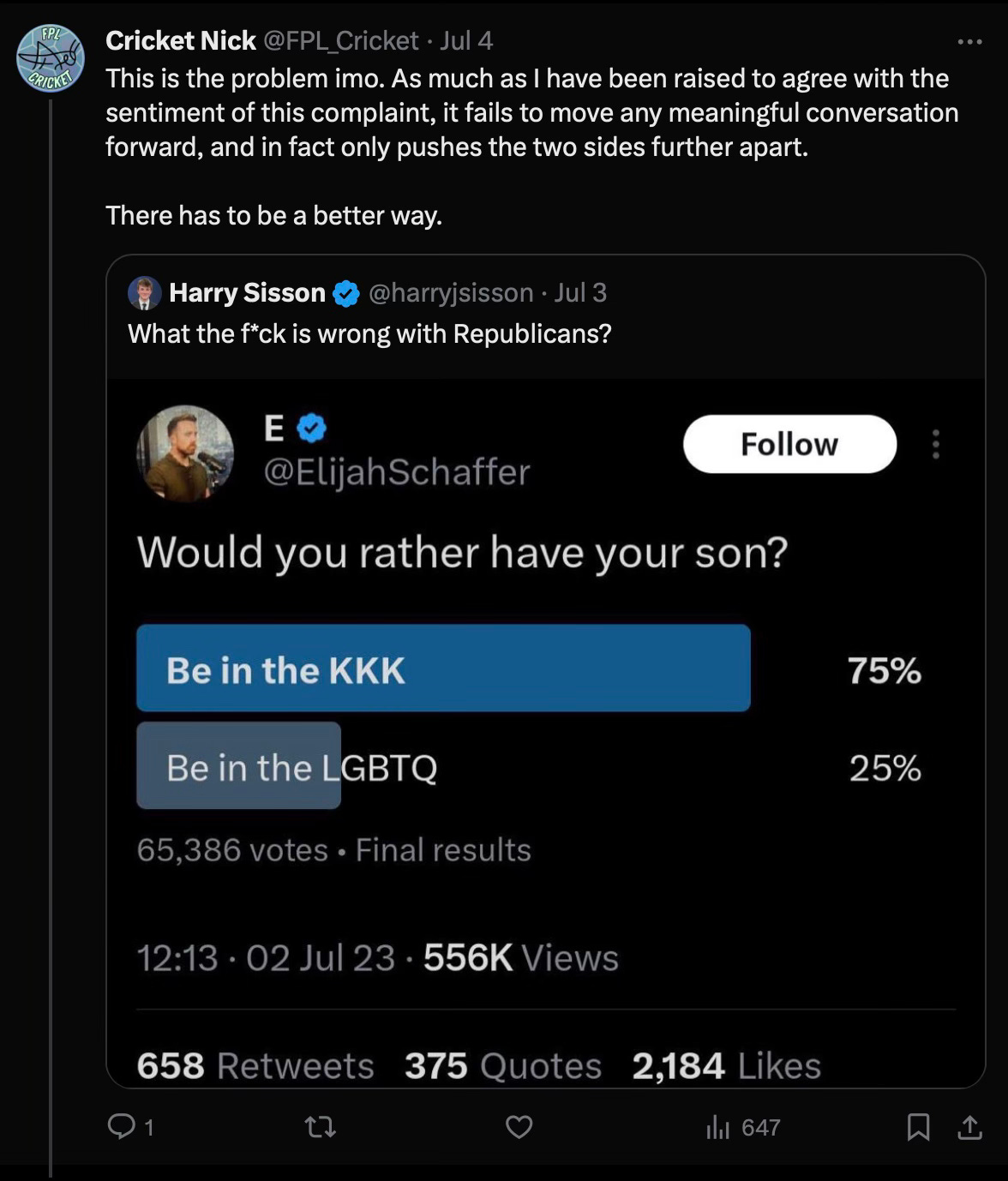Bookmark this tweet
This screenshot has width=1008, height=1181.
[918, 1126]
